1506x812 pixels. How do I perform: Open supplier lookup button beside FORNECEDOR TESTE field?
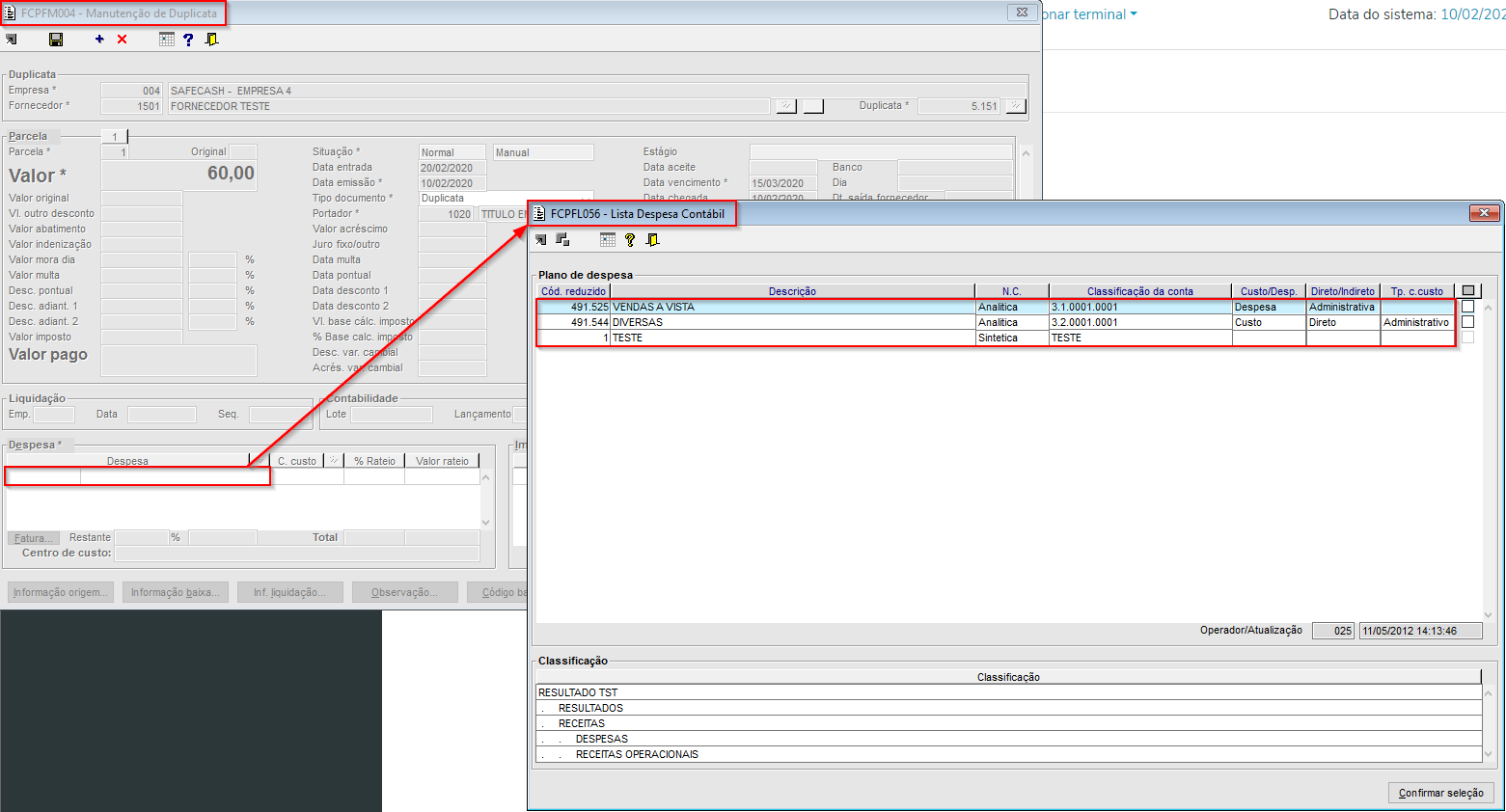tap(786, 106)
